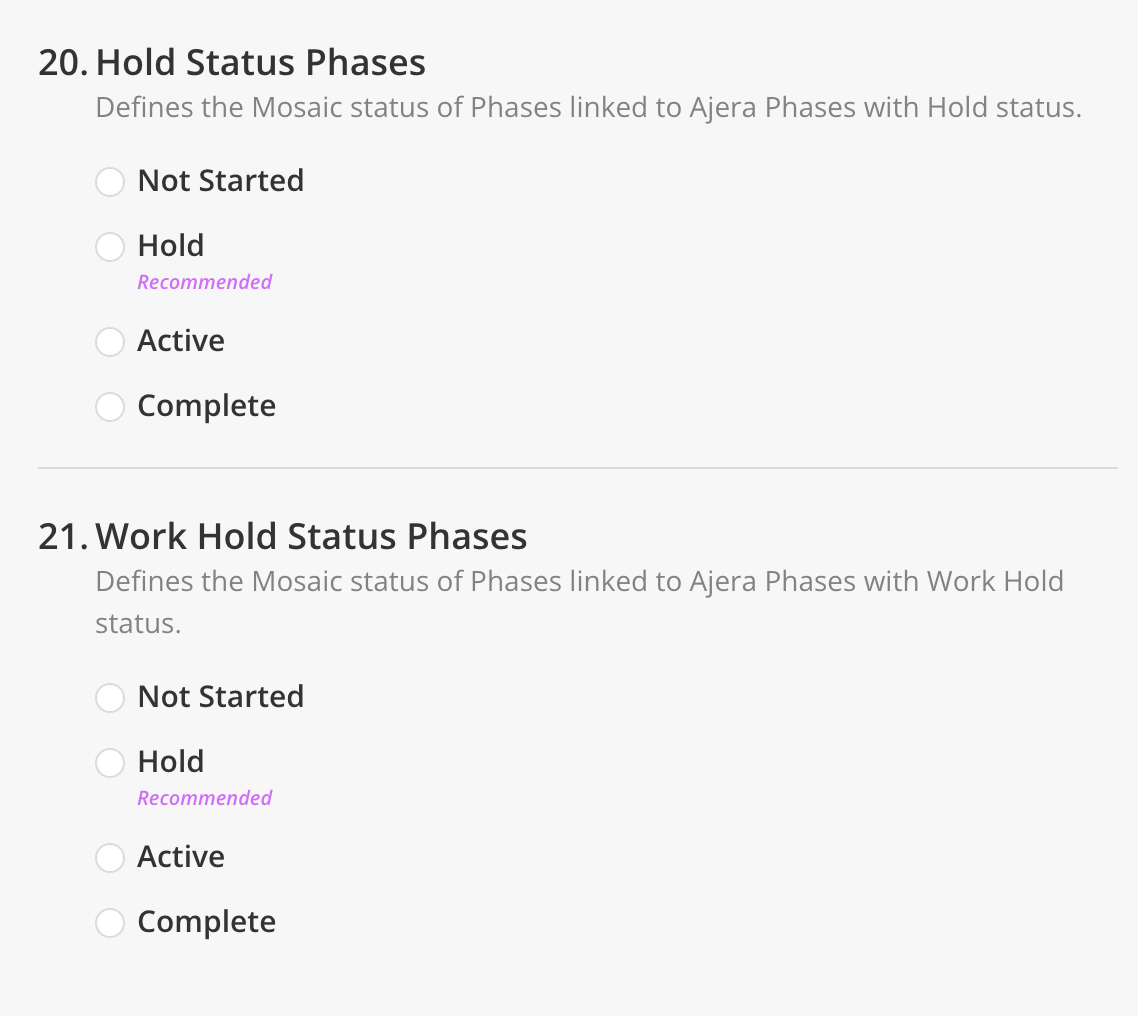Select Active radio in Work Hold Status Phases
This screenshot has height=1016, width=1138.
tap(110, 857)
